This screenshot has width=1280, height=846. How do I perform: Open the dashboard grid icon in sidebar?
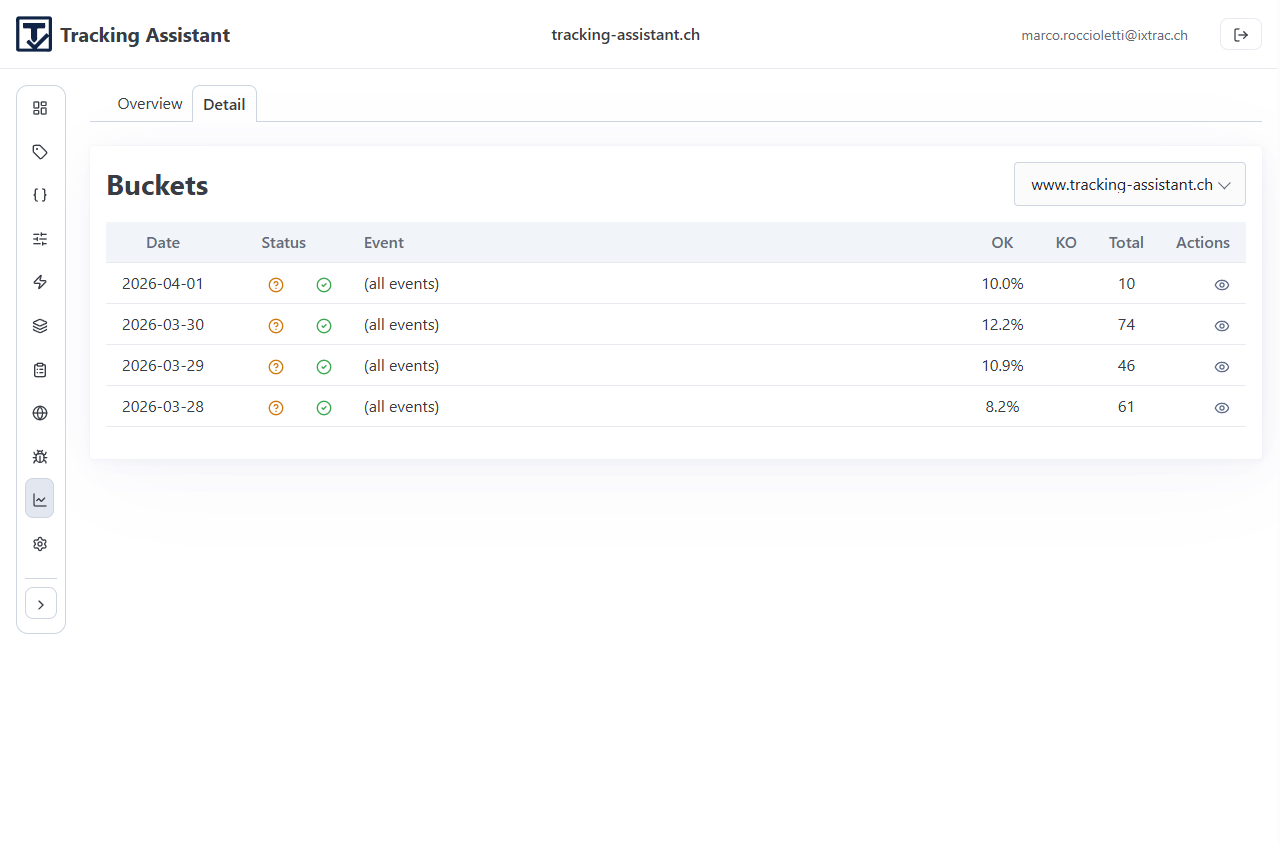40,108
